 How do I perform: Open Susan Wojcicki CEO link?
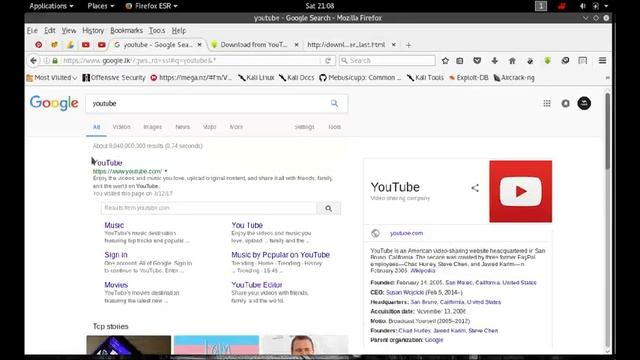click(405, 292)
